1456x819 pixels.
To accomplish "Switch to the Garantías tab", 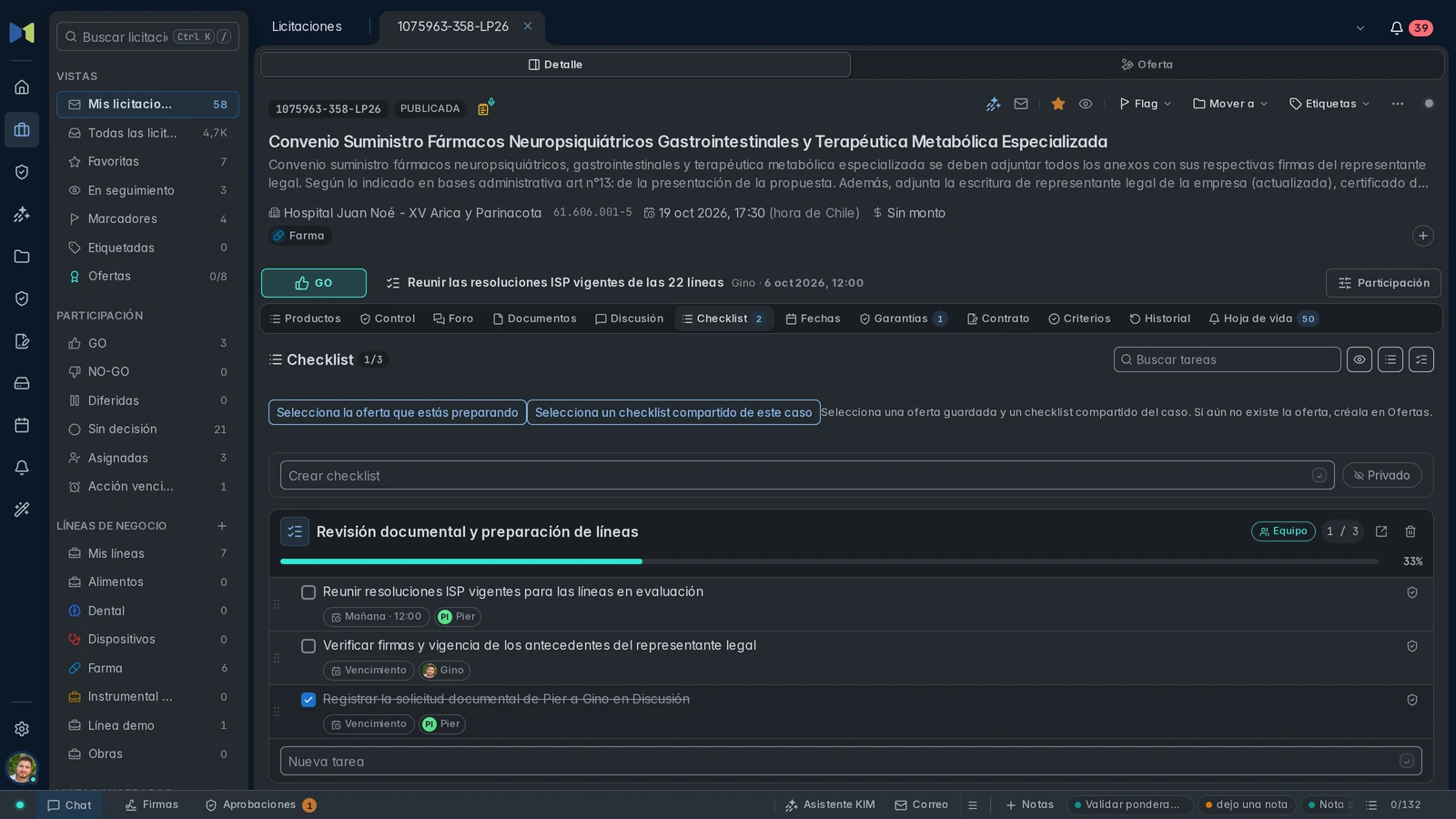I will point(903,318).
